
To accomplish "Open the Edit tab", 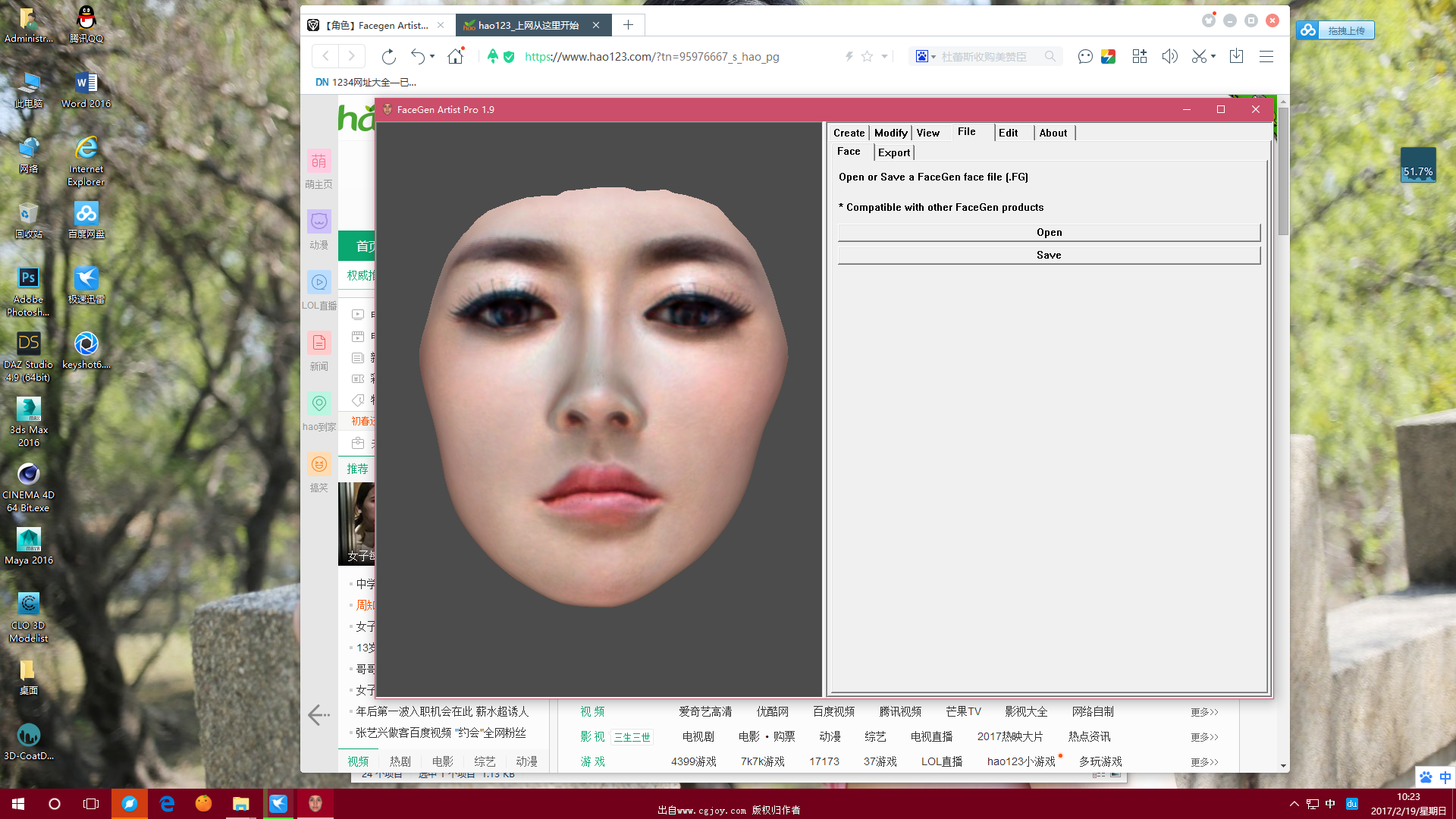I will coord(1008,133).
